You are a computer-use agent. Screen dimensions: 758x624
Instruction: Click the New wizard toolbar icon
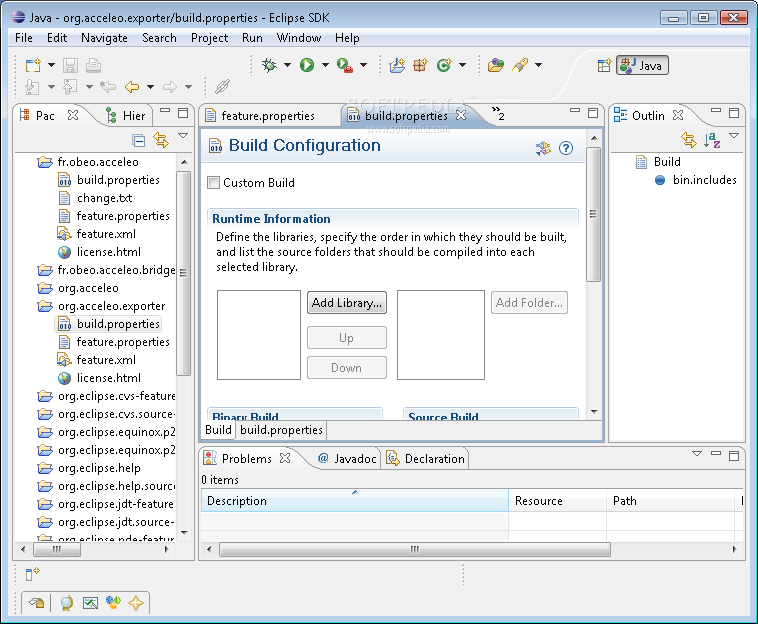[33, 65]
